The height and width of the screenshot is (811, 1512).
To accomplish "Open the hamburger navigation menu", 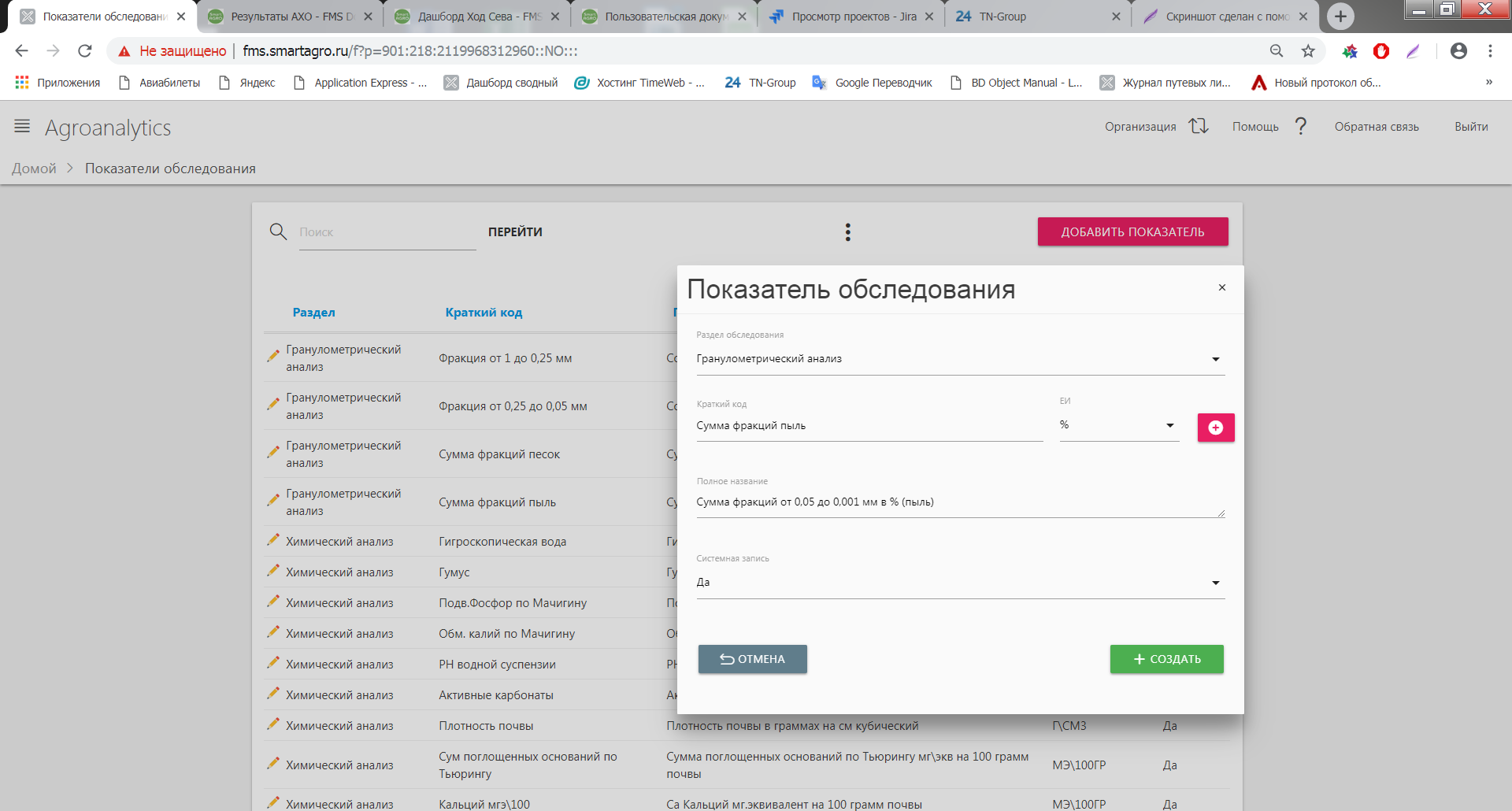I will [22, 126].
